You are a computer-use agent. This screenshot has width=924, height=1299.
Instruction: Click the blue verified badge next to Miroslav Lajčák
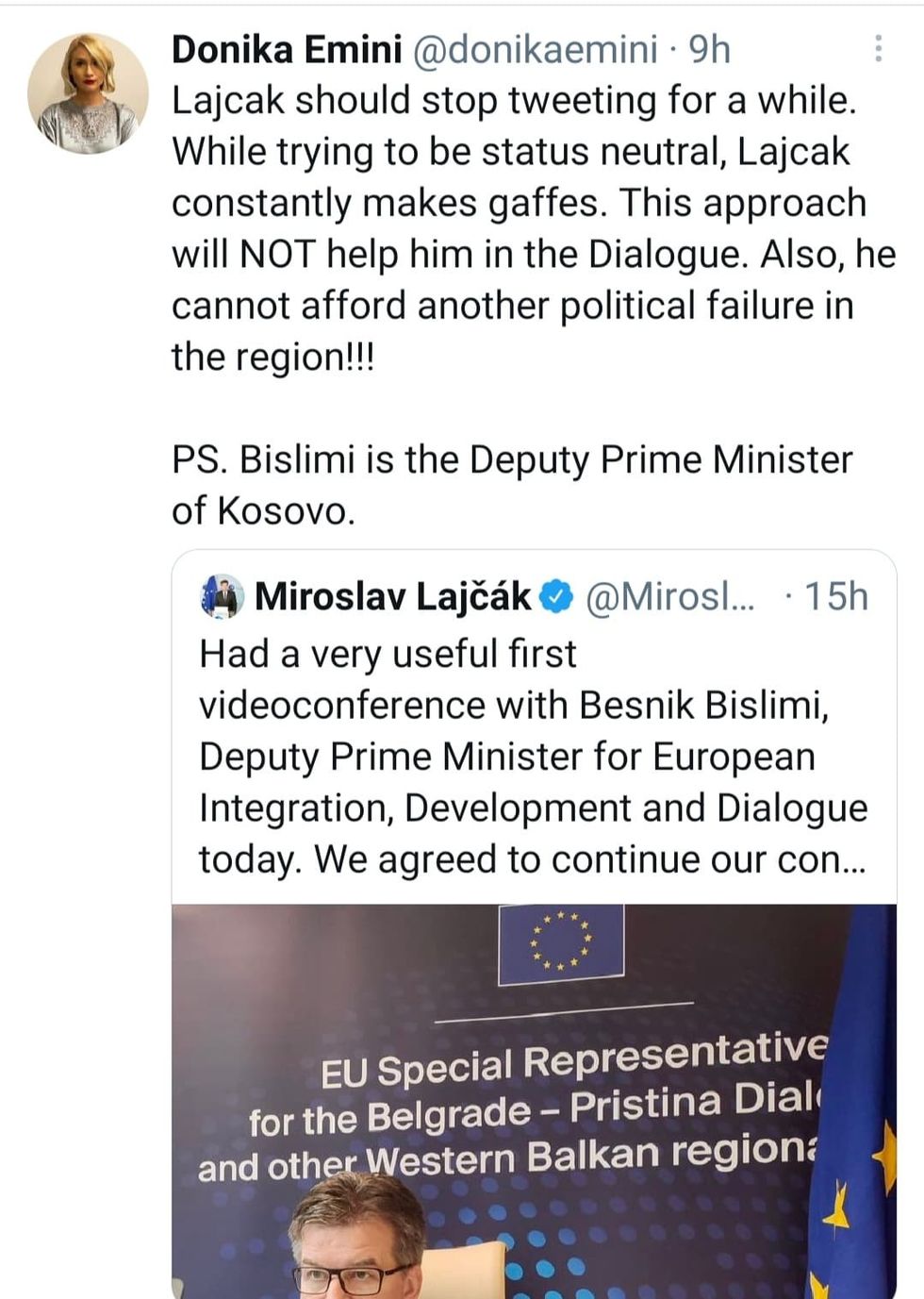[554, 595]
